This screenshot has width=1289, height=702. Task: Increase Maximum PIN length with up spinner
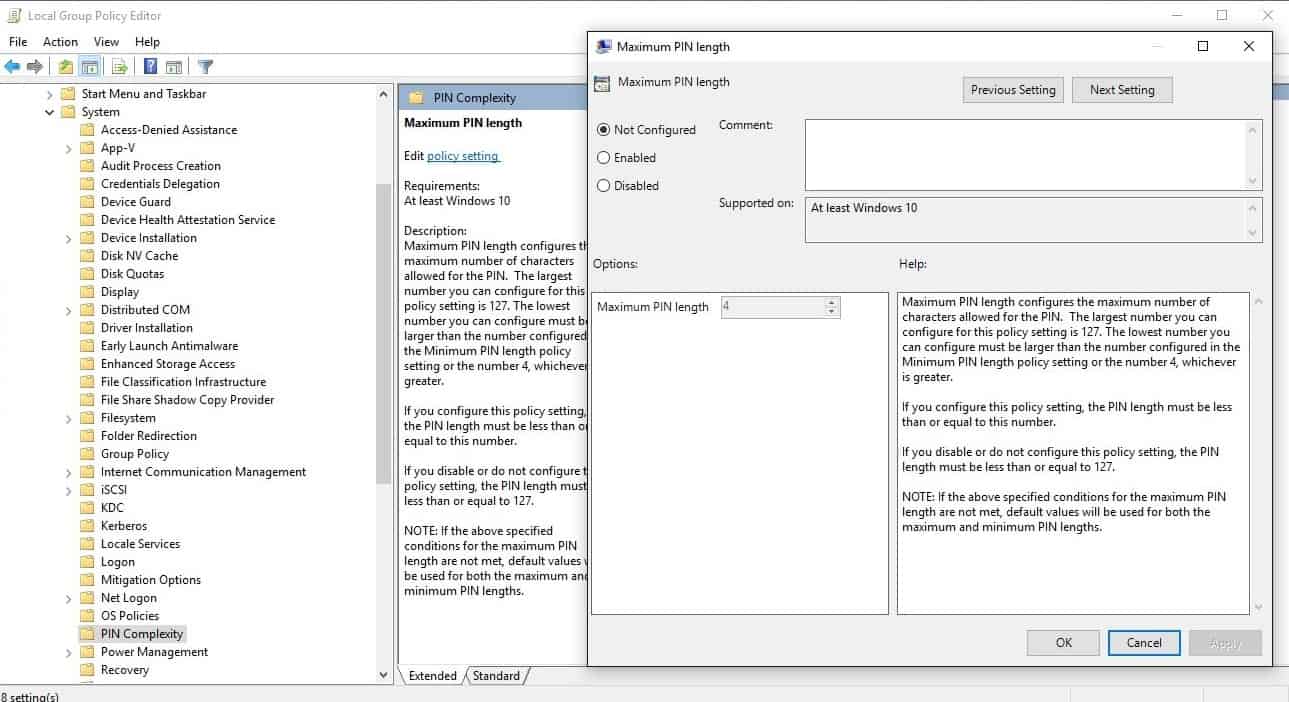pyautogui.click(x=831, y=302)
